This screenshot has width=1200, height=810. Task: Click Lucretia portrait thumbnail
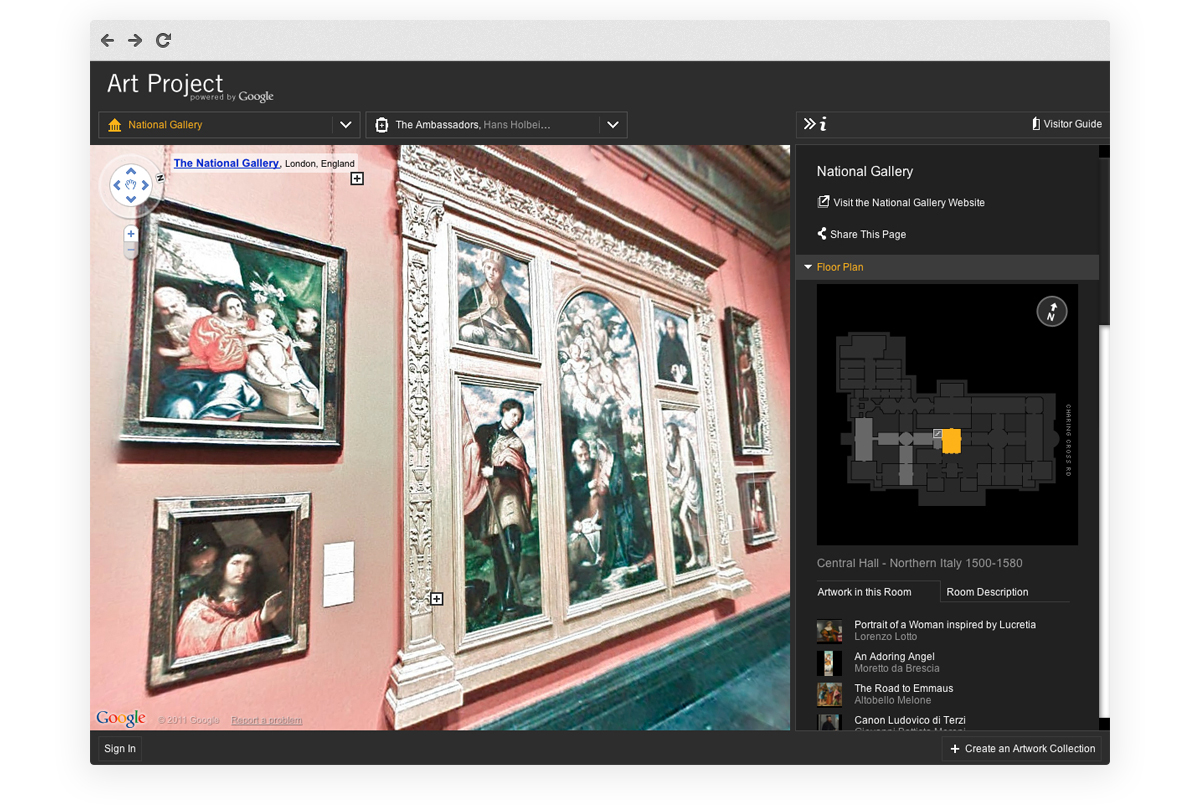(829, 631)
